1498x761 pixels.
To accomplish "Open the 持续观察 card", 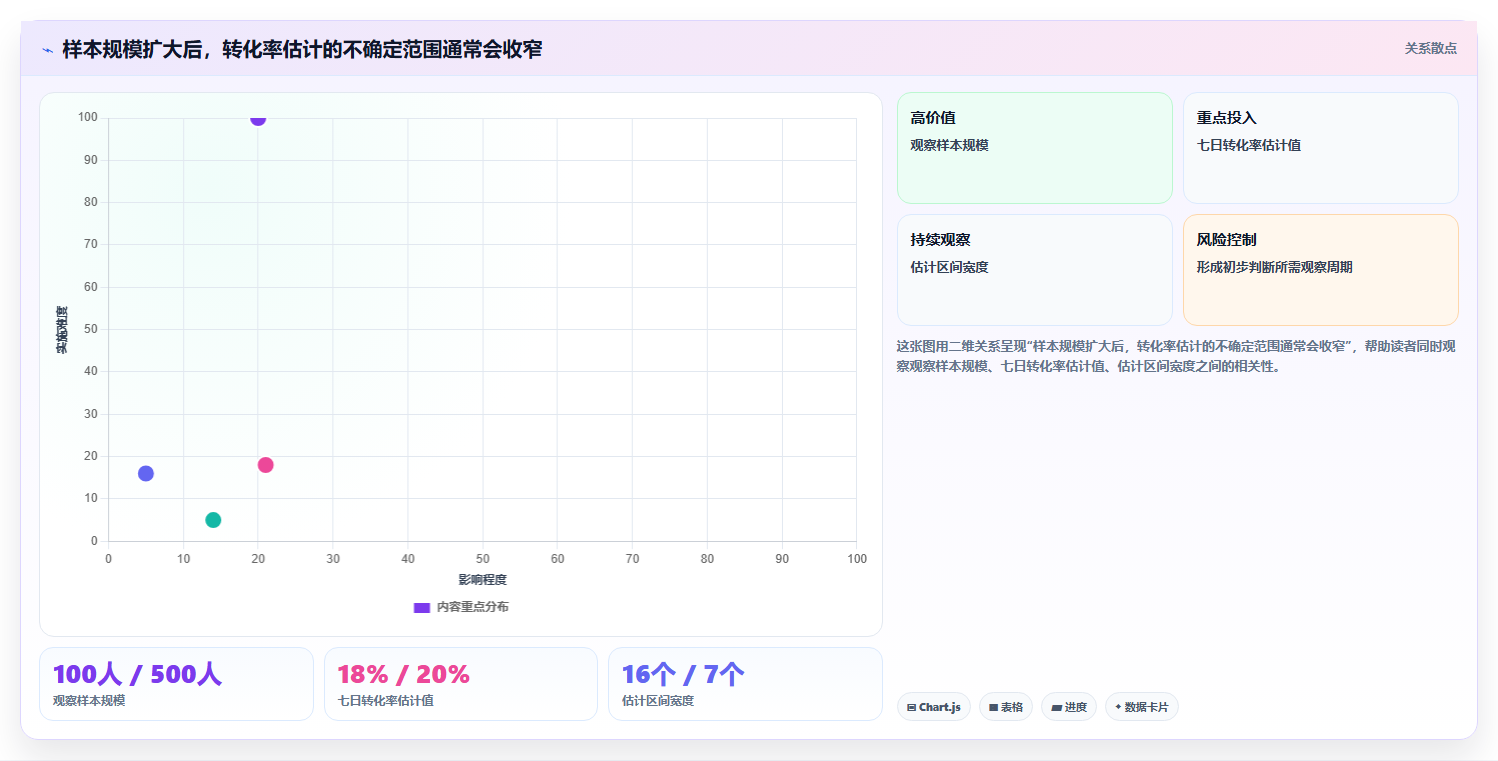I will [x=1034, y=270].
